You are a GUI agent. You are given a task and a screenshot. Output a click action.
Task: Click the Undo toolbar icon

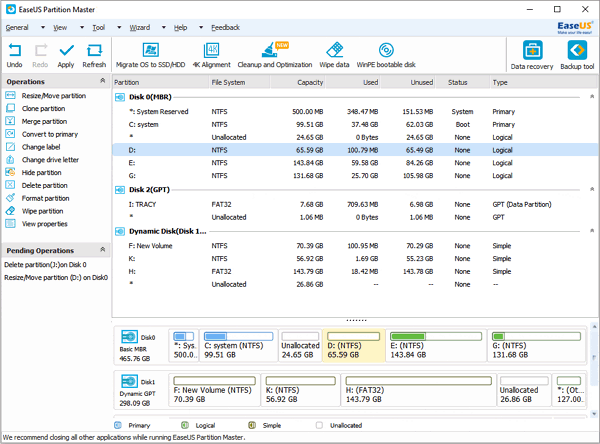point(15,55)
